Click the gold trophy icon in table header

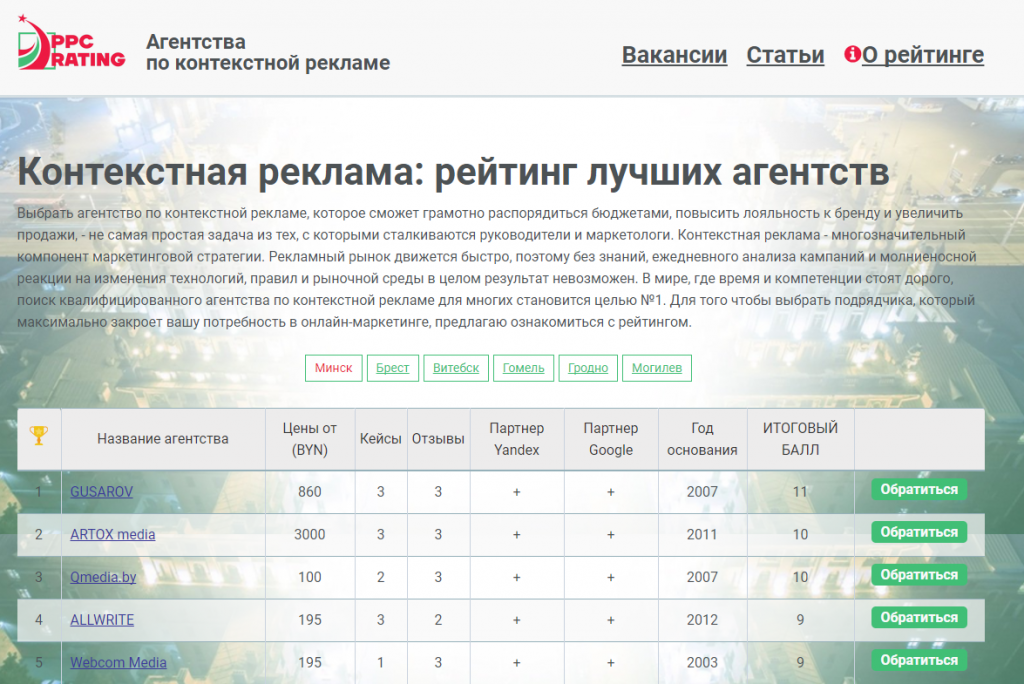[x=39, y=435]
